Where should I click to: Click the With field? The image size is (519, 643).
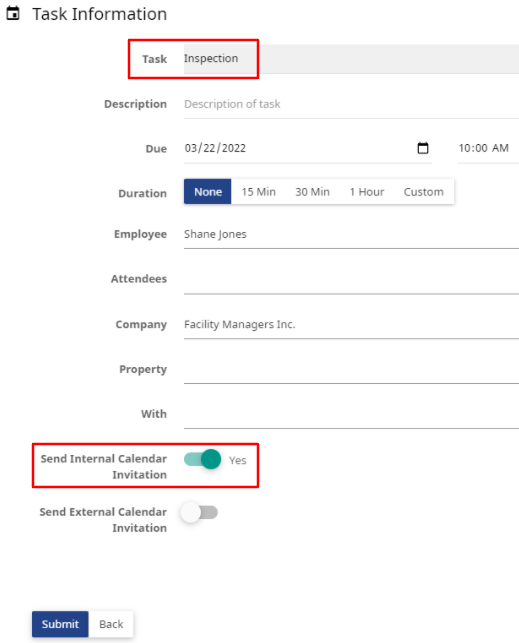(x=351, y=414)
